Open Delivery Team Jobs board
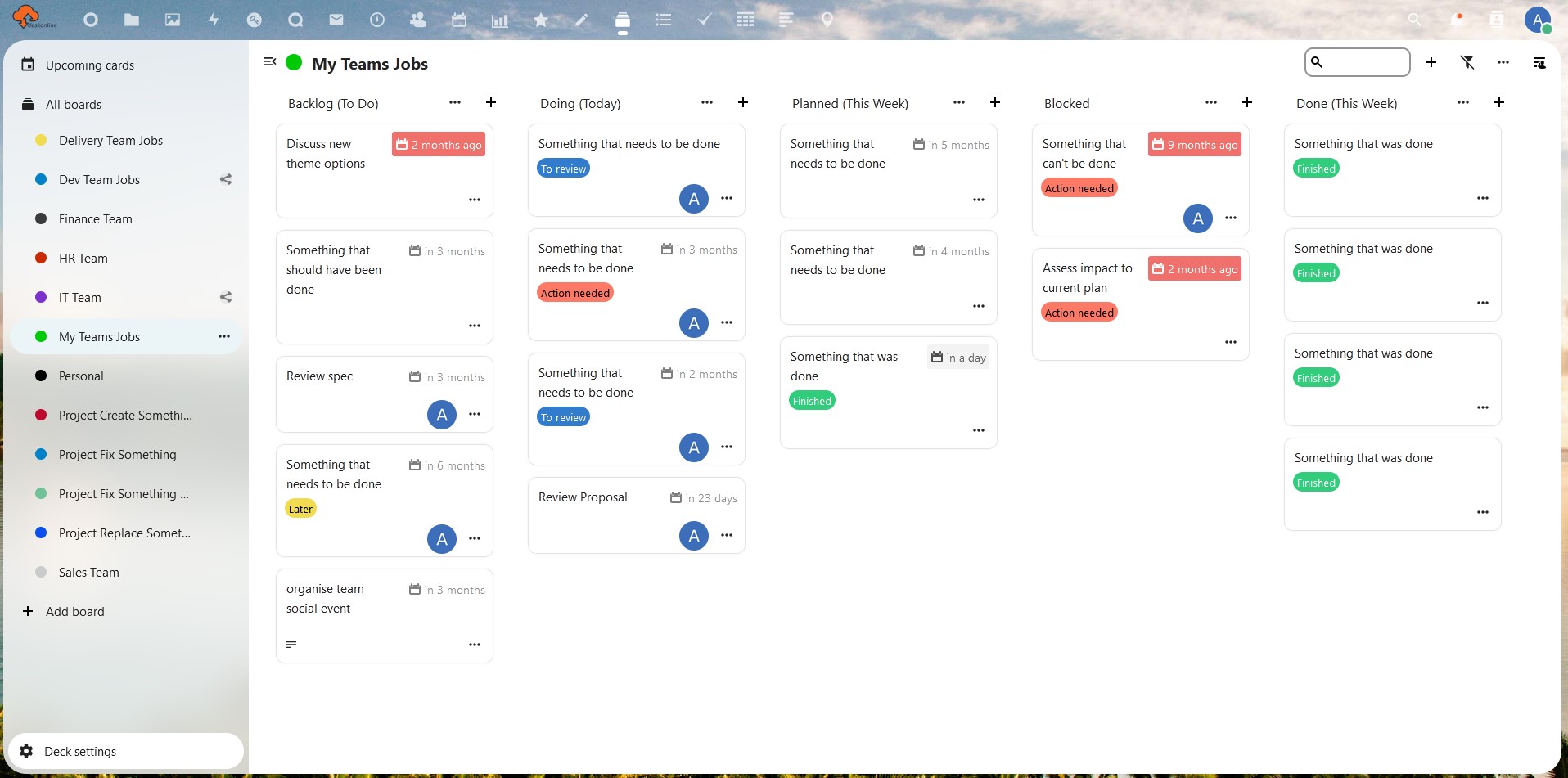The image size is (1568, 778). click(x=126, y=140)
